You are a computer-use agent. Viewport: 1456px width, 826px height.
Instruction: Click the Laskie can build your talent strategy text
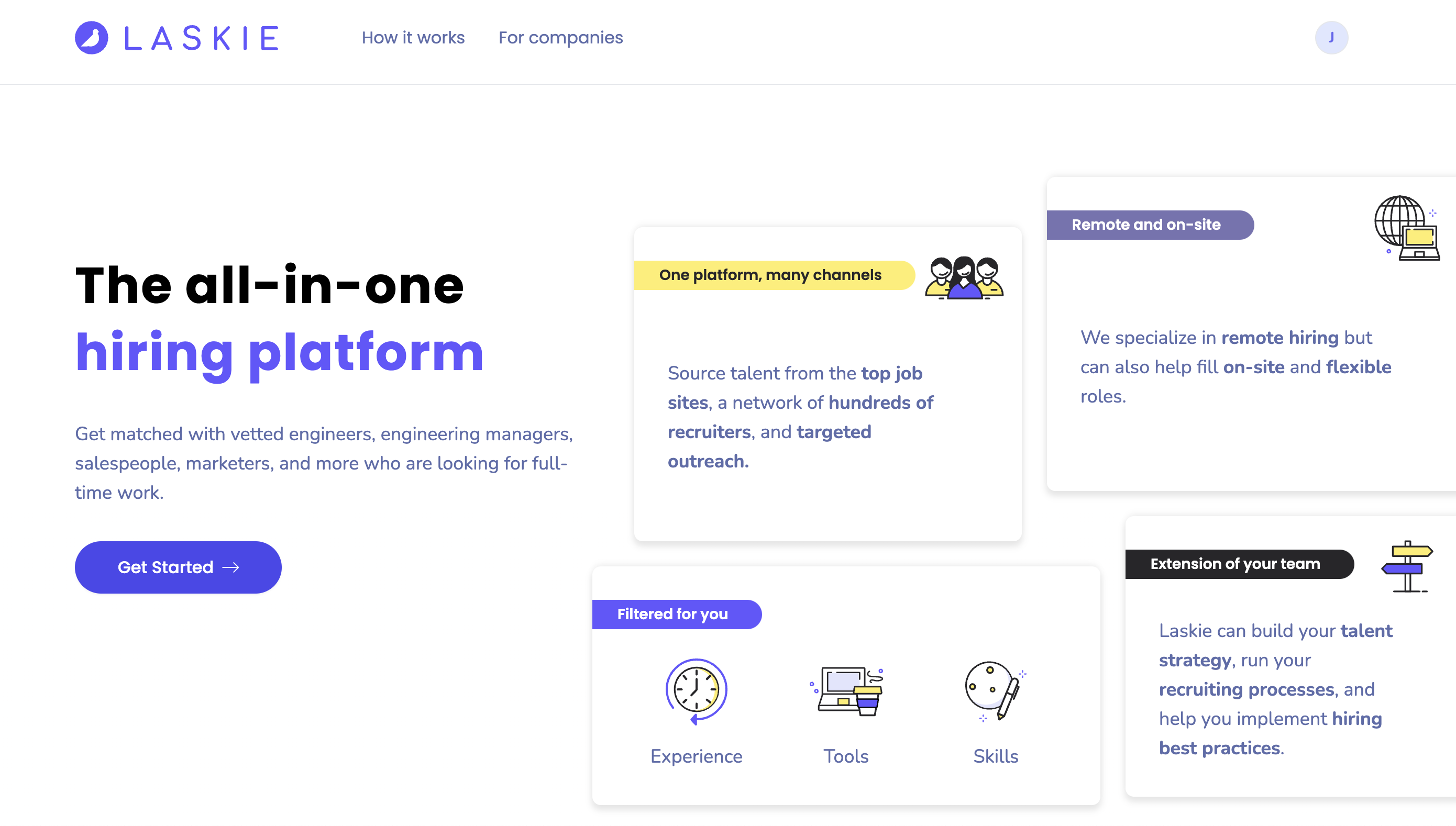pyautogui.click(x=1275, y=689)
